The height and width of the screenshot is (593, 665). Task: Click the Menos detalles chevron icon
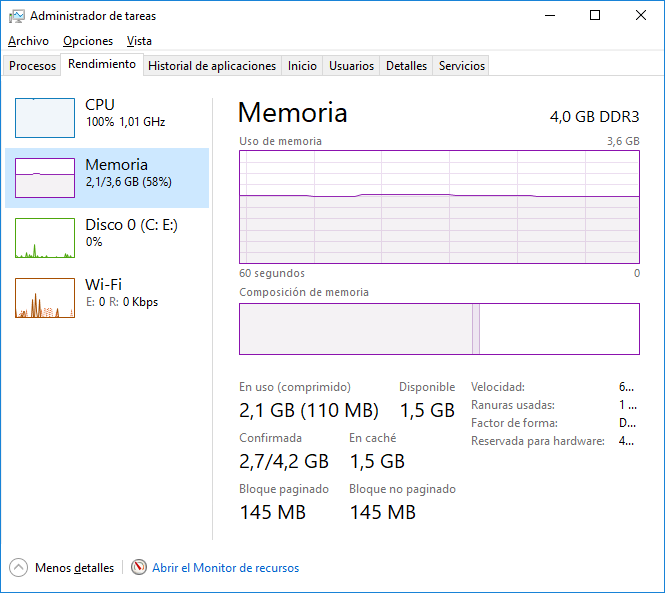19,567
